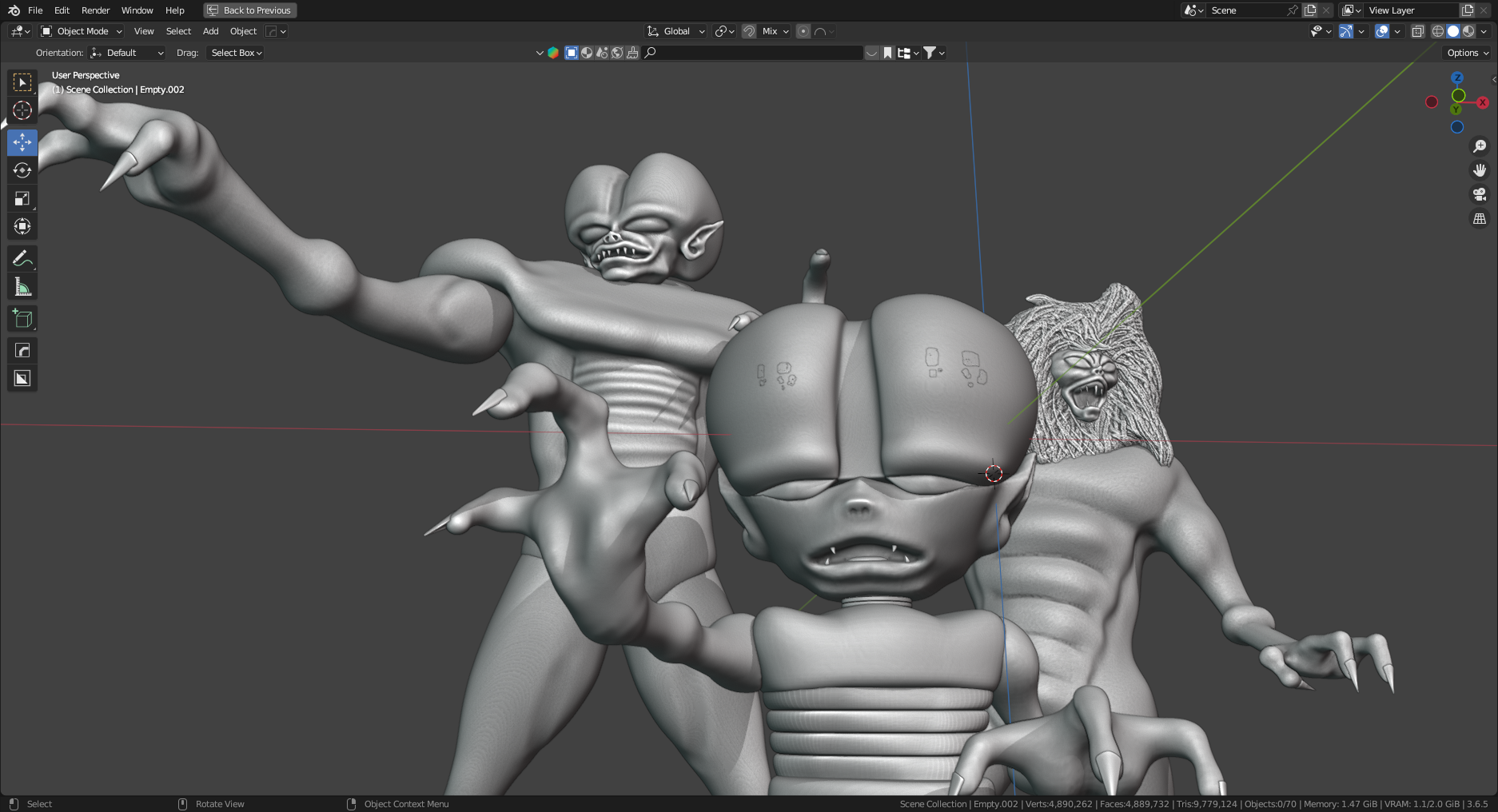Open the viewport Object menu

(x=243, y=31)
